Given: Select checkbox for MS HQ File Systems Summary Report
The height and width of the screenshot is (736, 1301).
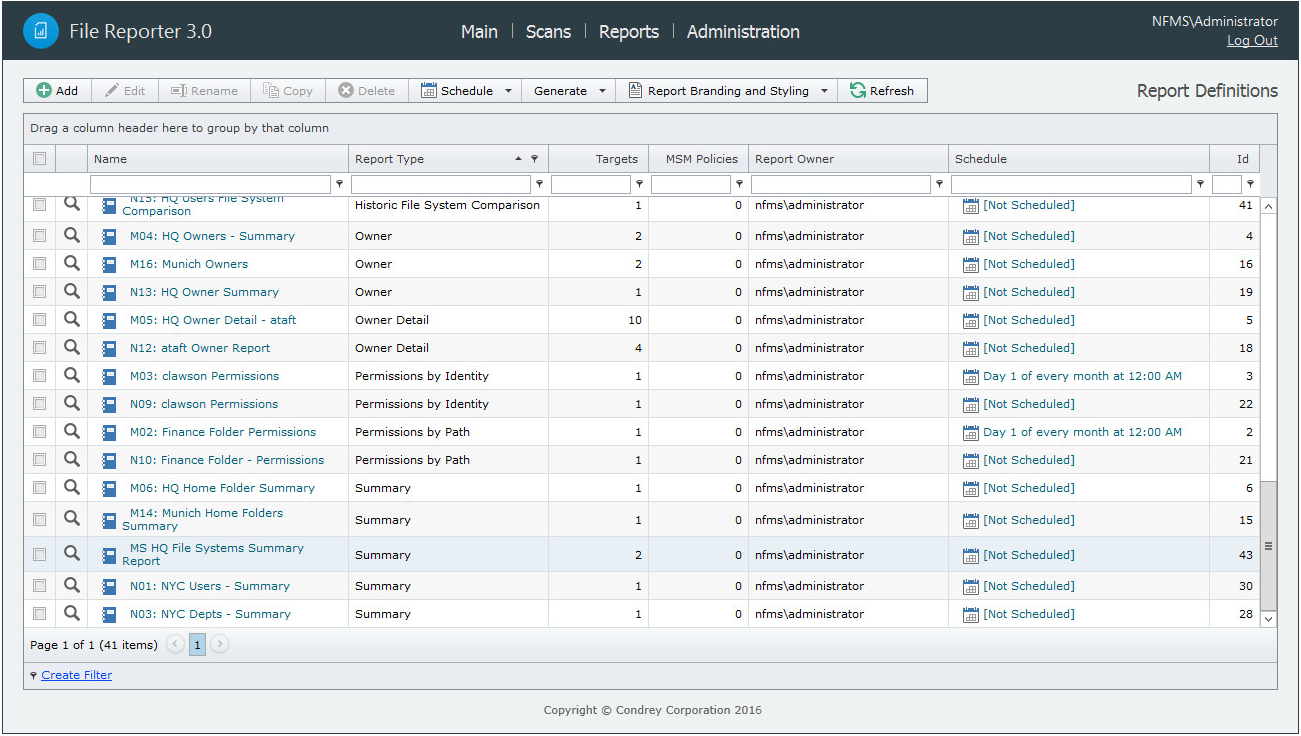Looking at the screenshot, I should click(40, 555).
